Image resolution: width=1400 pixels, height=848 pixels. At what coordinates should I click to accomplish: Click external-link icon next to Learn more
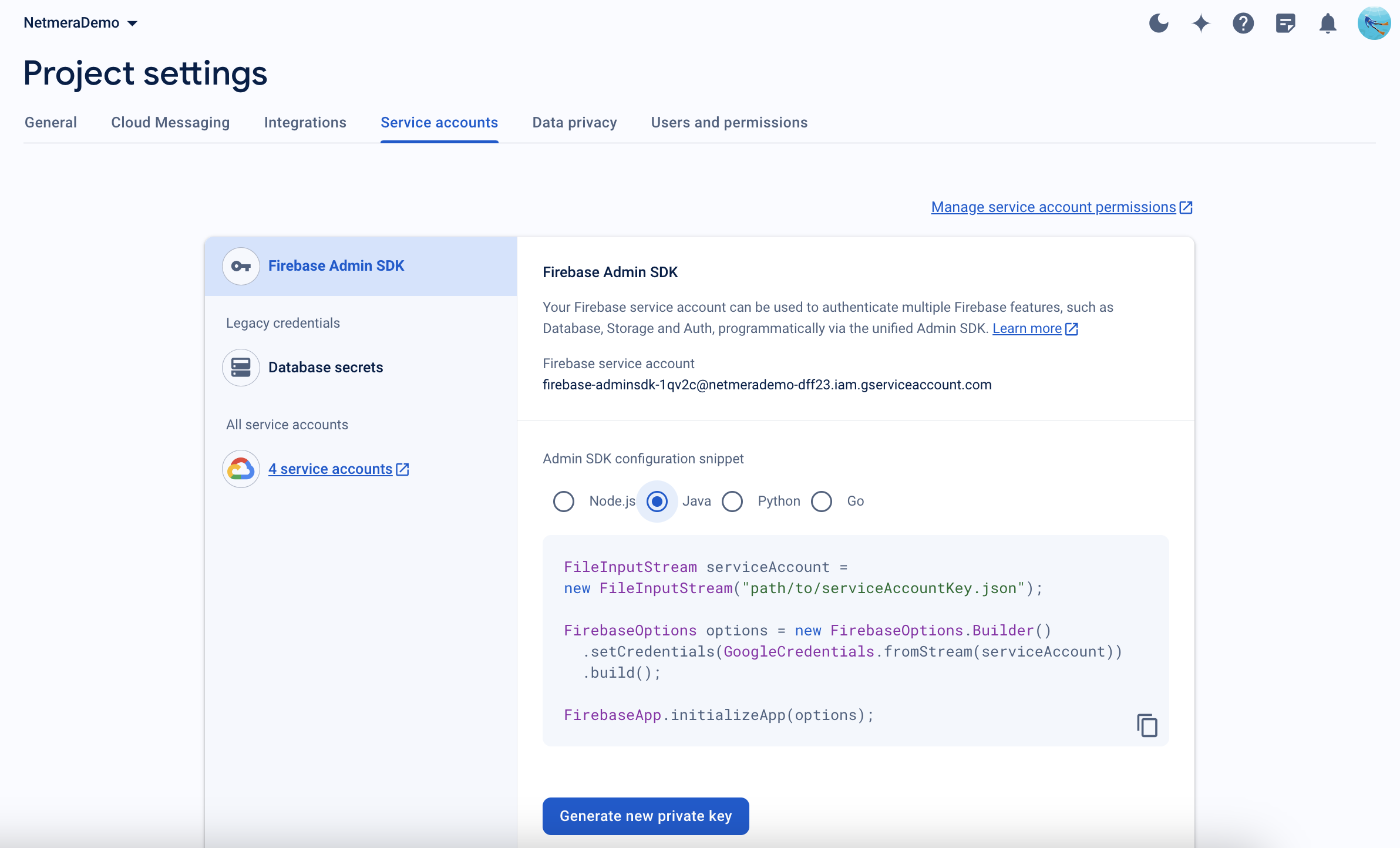(x=1072, y=329)
